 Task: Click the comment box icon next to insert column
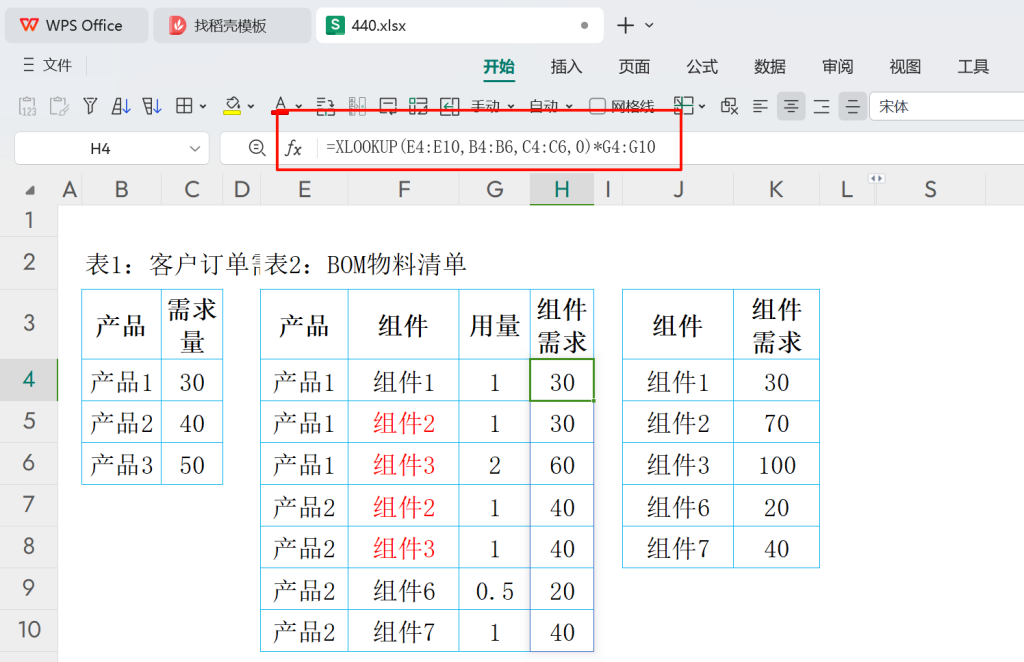click(x=387, y=106)
